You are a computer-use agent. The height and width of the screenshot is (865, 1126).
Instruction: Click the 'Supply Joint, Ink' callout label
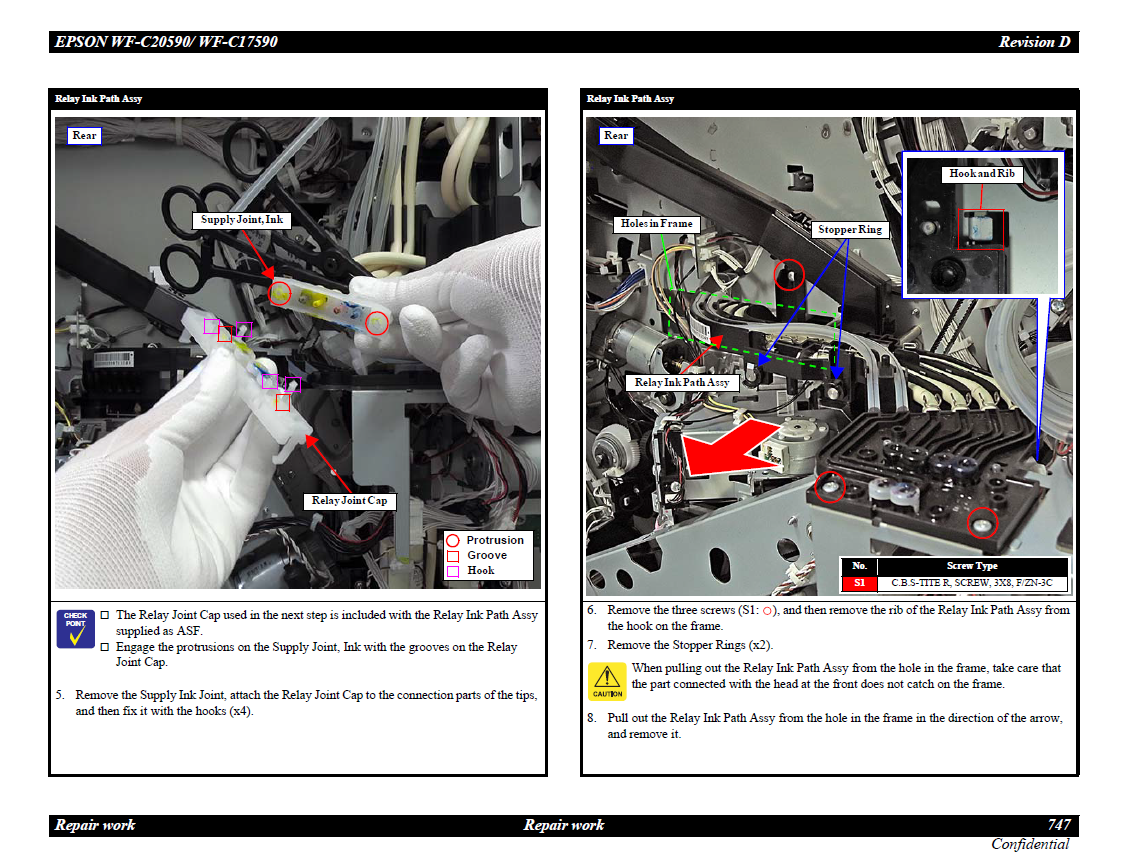[241, 220]
